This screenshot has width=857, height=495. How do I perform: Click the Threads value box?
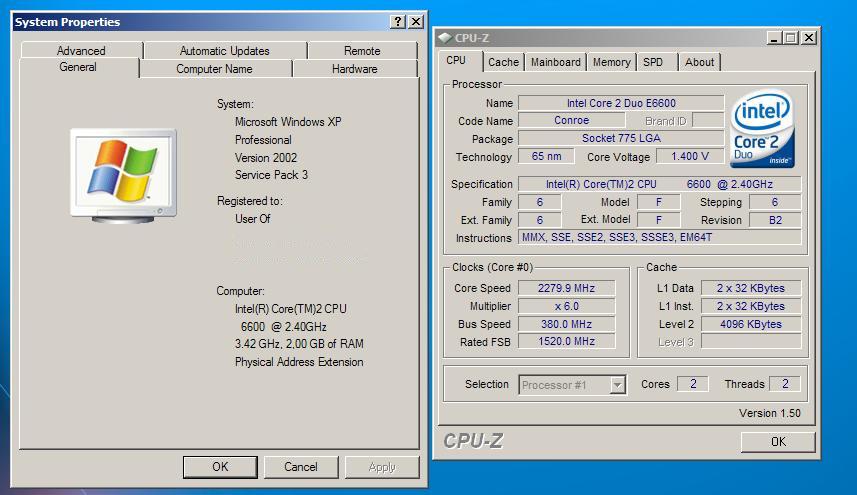point(785,384)
